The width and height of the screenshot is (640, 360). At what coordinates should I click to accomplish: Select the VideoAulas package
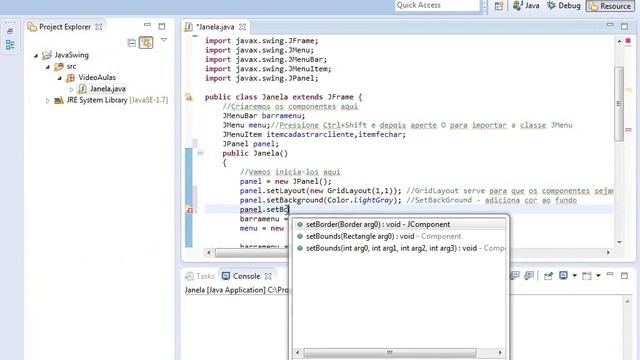pos(91,77)
